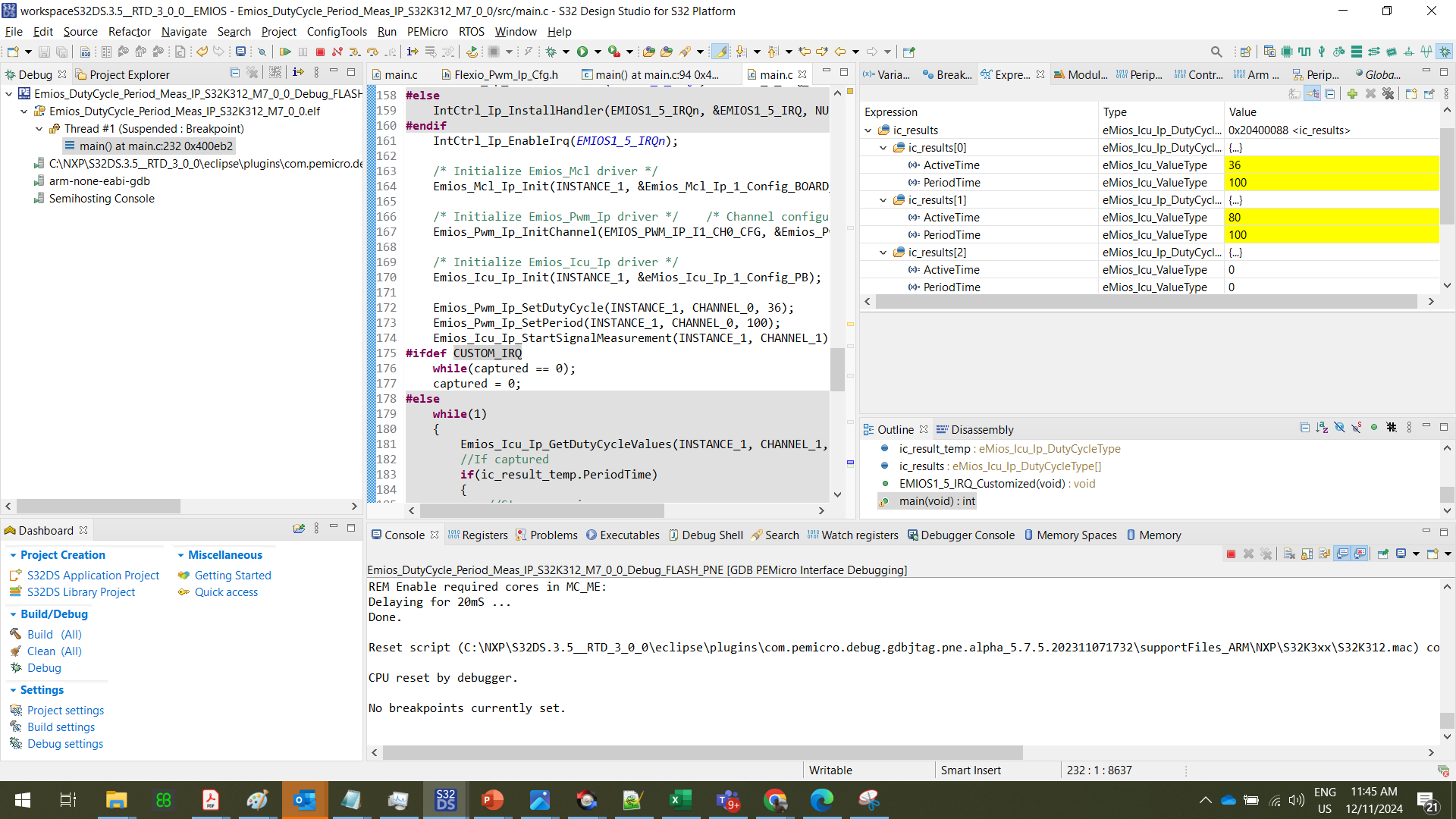Open S32 Design Studio taskbar icon
This screenshot has height=819, width=1456.
click(x=445, y=800)
